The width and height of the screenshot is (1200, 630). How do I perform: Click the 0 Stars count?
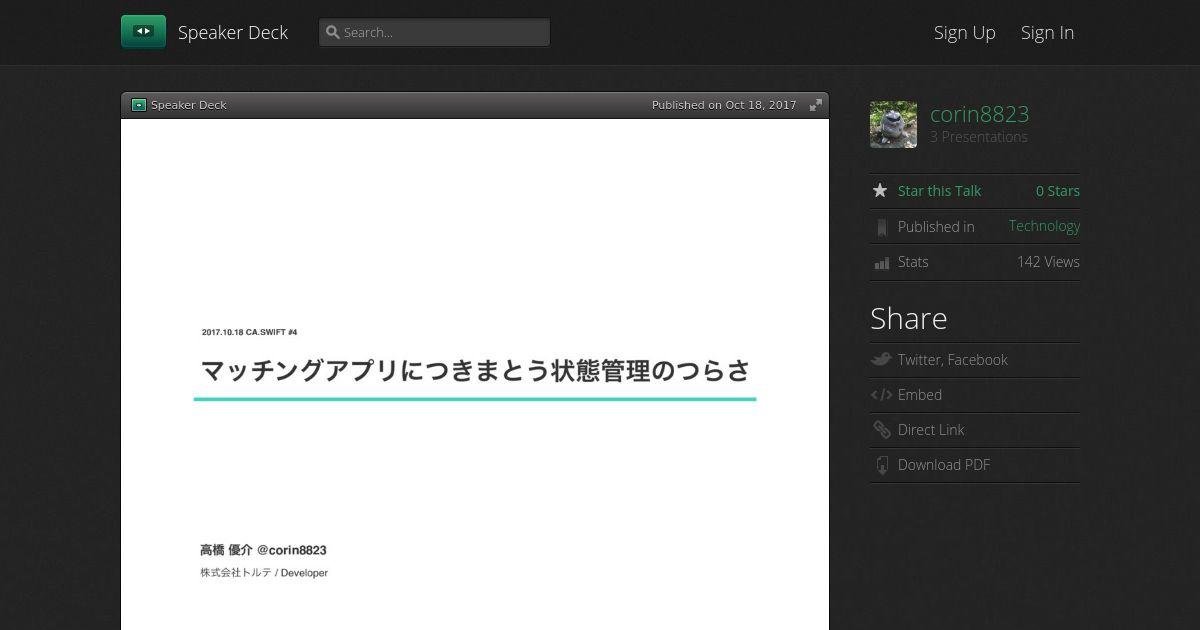coord(1058,191)
